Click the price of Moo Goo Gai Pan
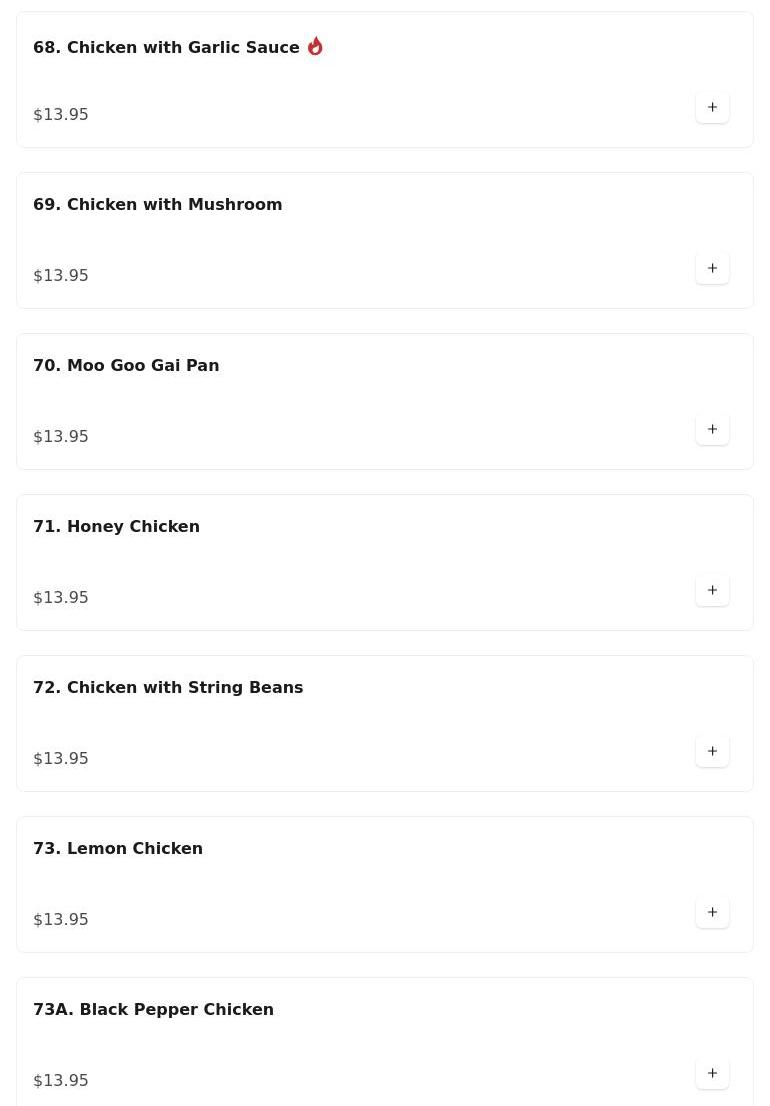The width and height of the screenshot is (770, 1106). pyautogui.click(x=61, y=437)
